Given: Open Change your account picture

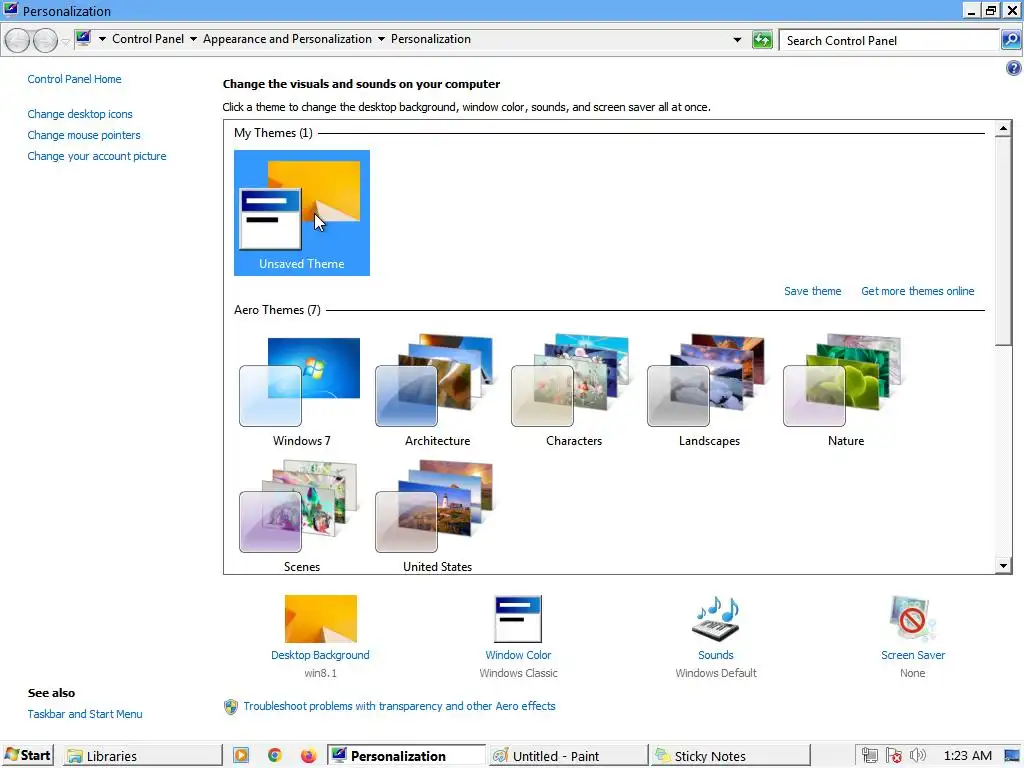Looking at the screenshot, I should point(97,156).
